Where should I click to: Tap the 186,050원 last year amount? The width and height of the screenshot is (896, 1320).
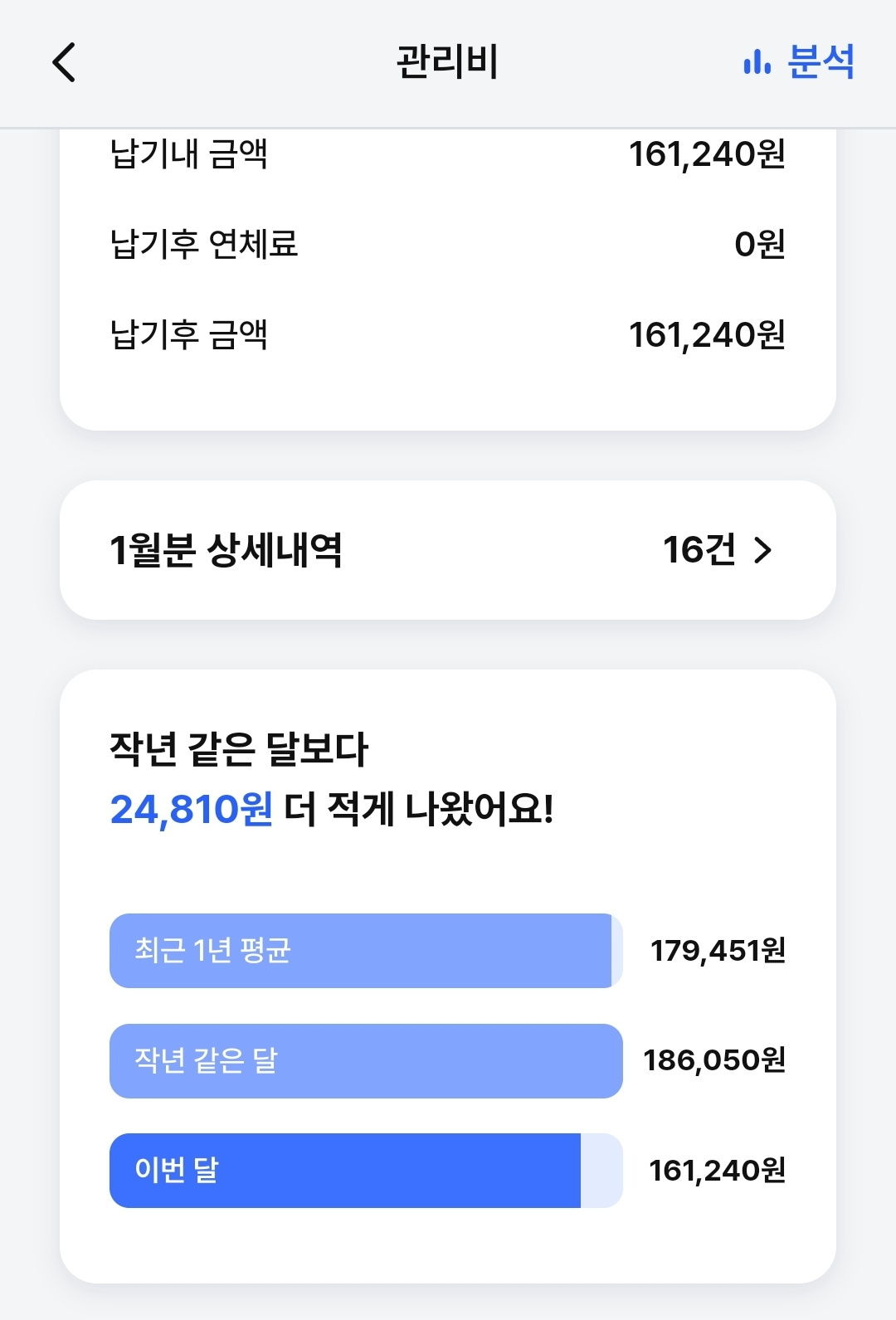tap(714, 1060)
